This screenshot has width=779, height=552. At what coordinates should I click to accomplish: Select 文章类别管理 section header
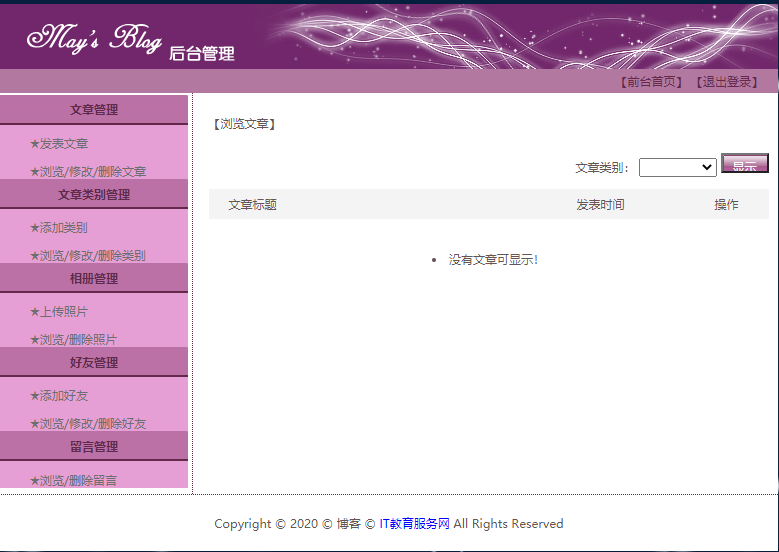(x=94, y=194)
